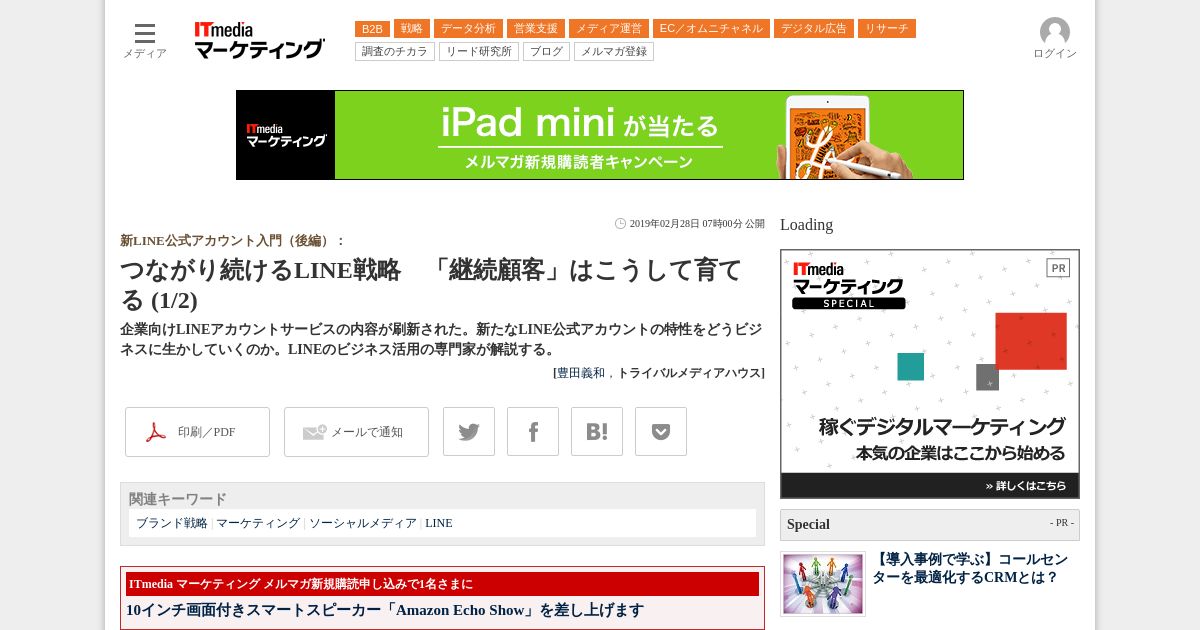The width and height of the screenshot is (1200, 630).
Task: Click the 関連キーワード heading
Action: tap(178, 499)
